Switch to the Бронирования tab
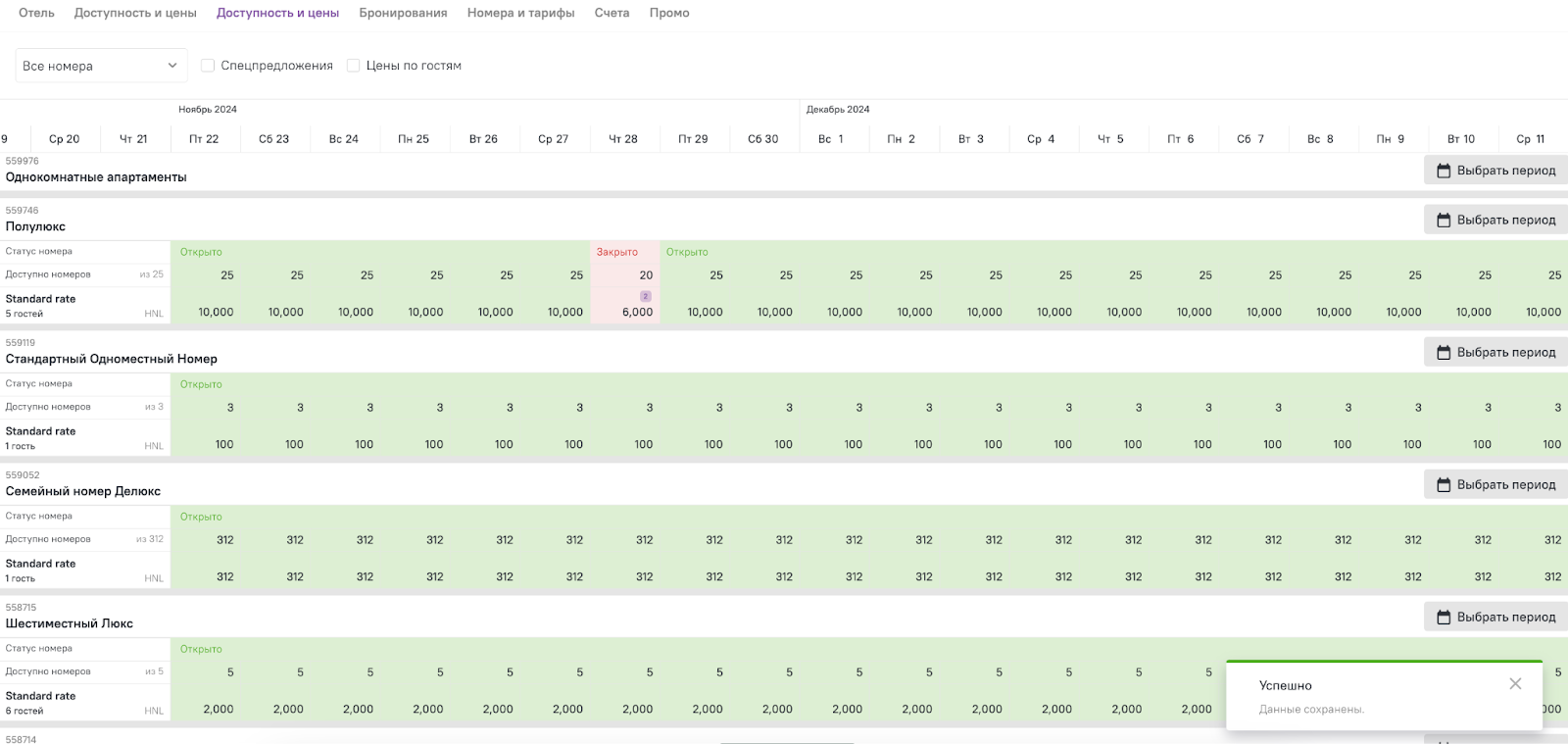Screen dimensions: 1568x744 (x=403, y=13)
